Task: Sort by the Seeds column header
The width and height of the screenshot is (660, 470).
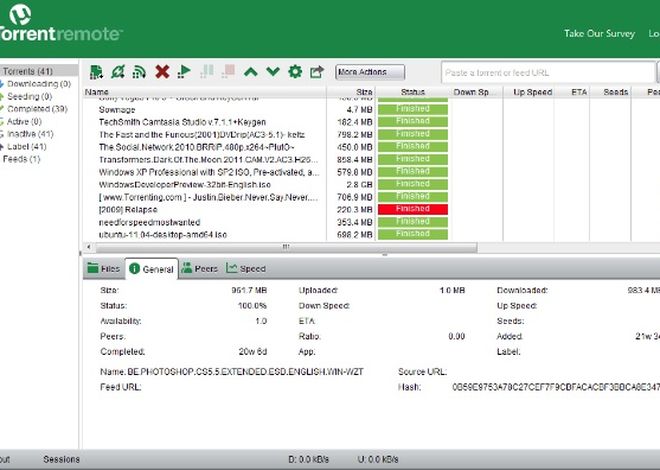Action: (x=611, y=92)
